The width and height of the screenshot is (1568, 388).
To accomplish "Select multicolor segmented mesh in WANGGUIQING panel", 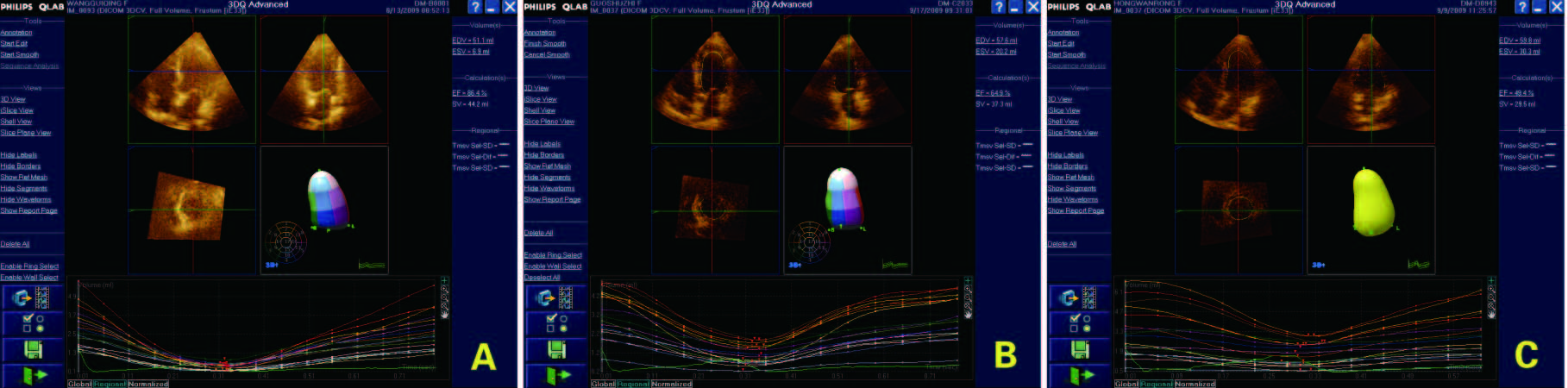I will pyautogui.click(x=329, y=198).
